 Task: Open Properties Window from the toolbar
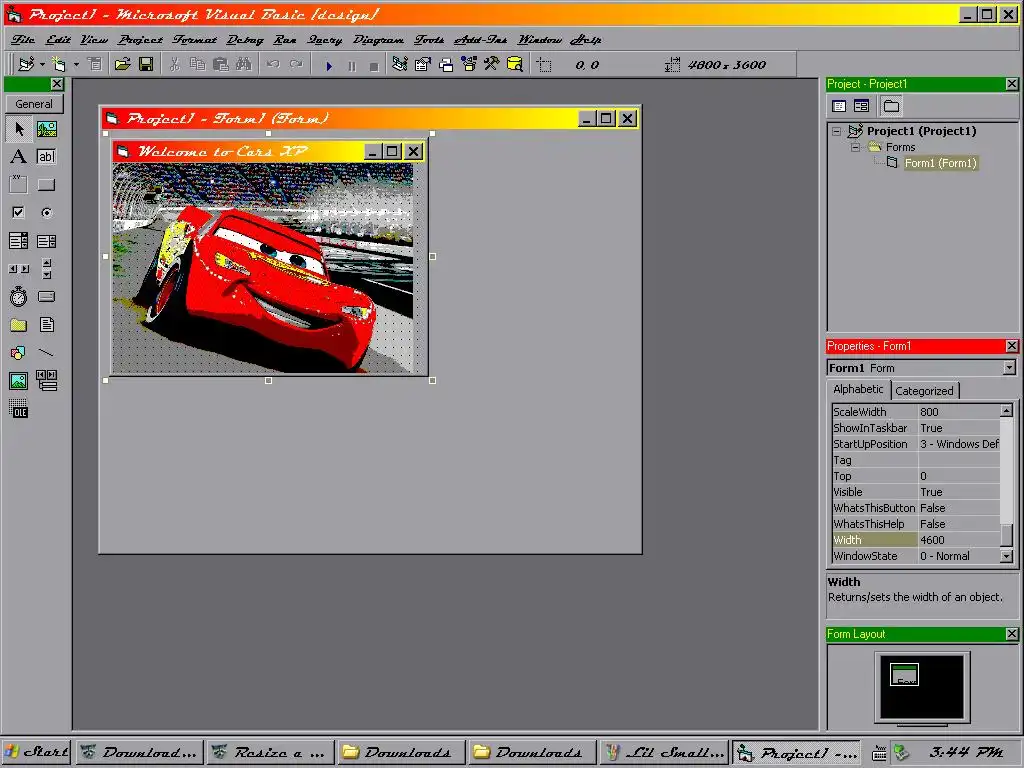[x=423, y=65]
